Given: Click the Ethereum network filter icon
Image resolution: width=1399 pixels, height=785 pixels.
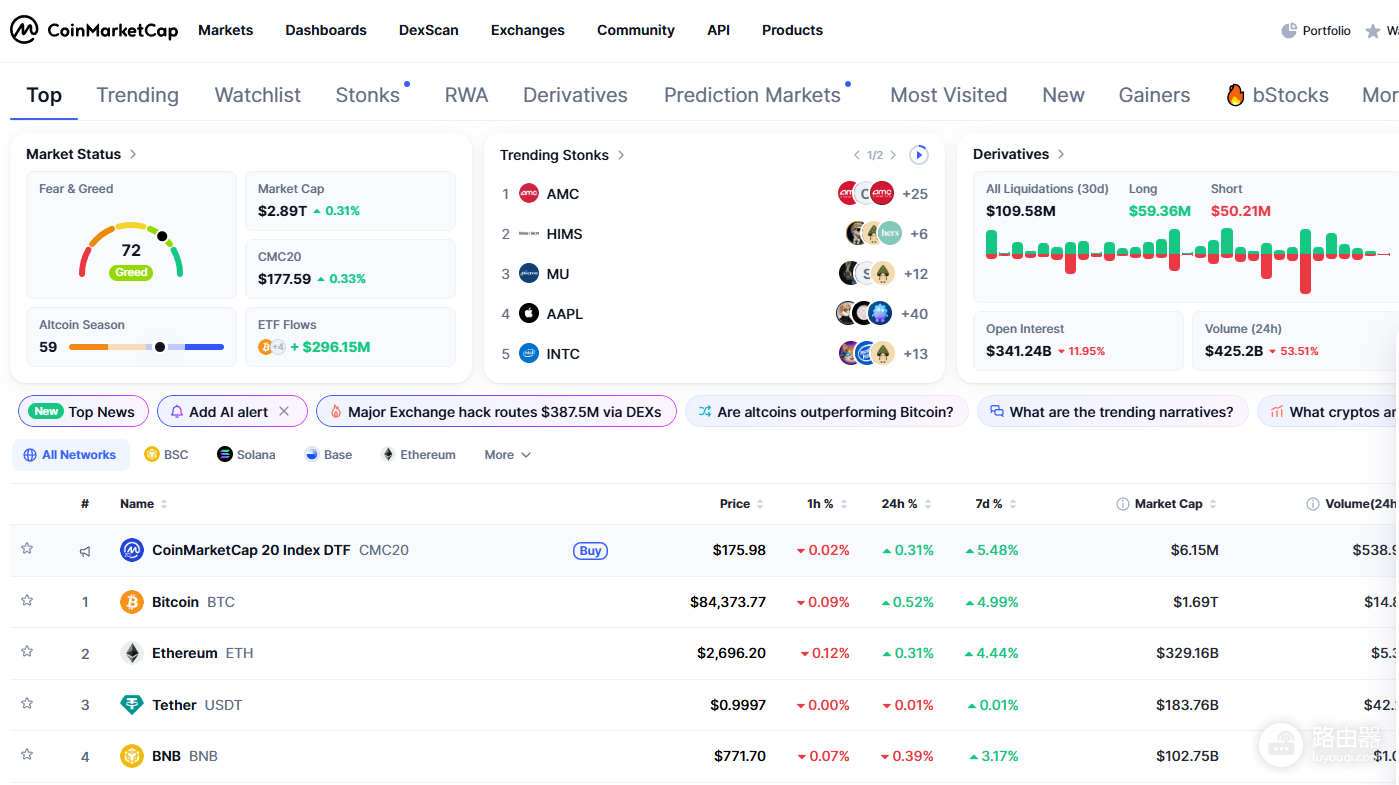Looking at the screenshot, I should (388, 455).
